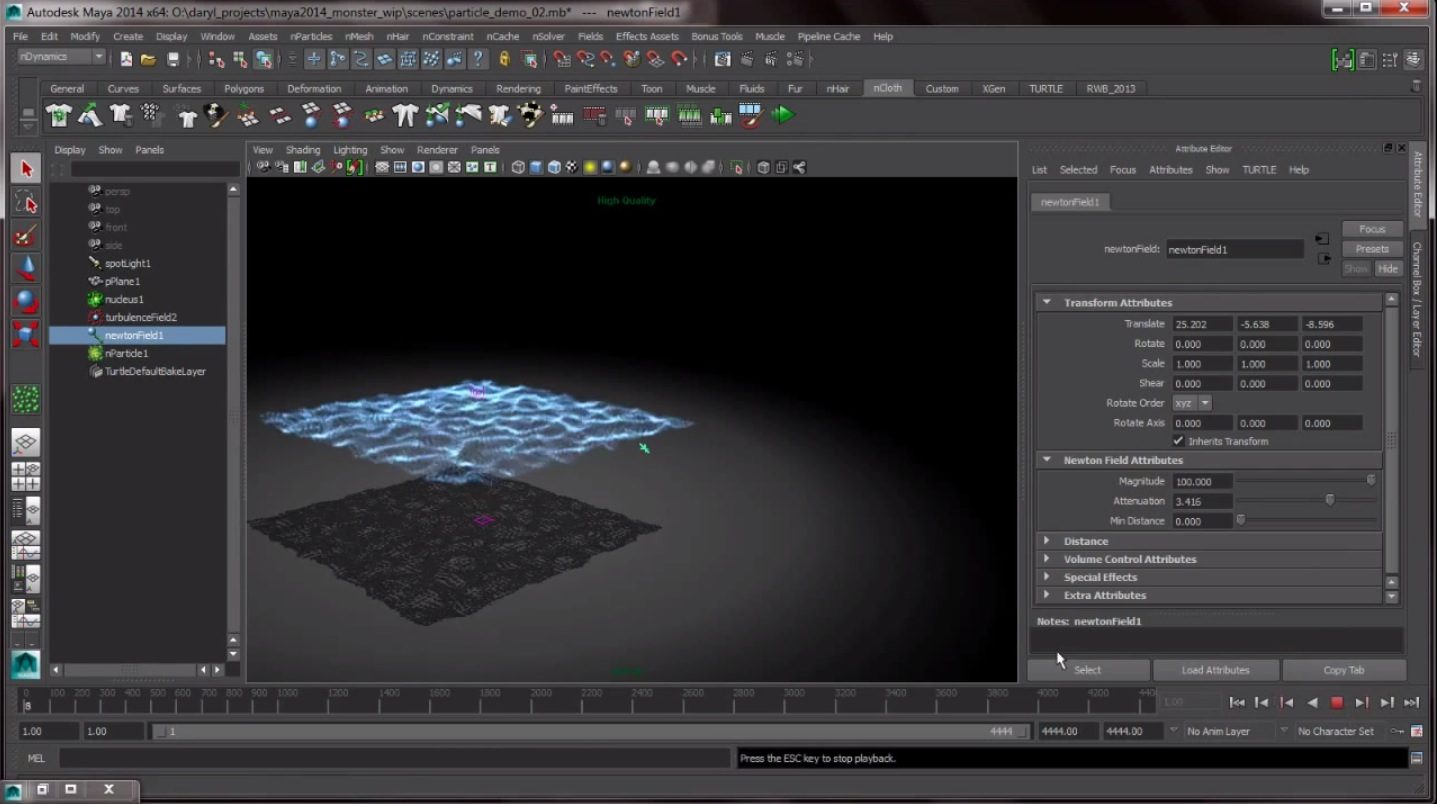Click Copy Tab button
Viewport: 1437px width, 804px height.
[x=1343, y=670]
